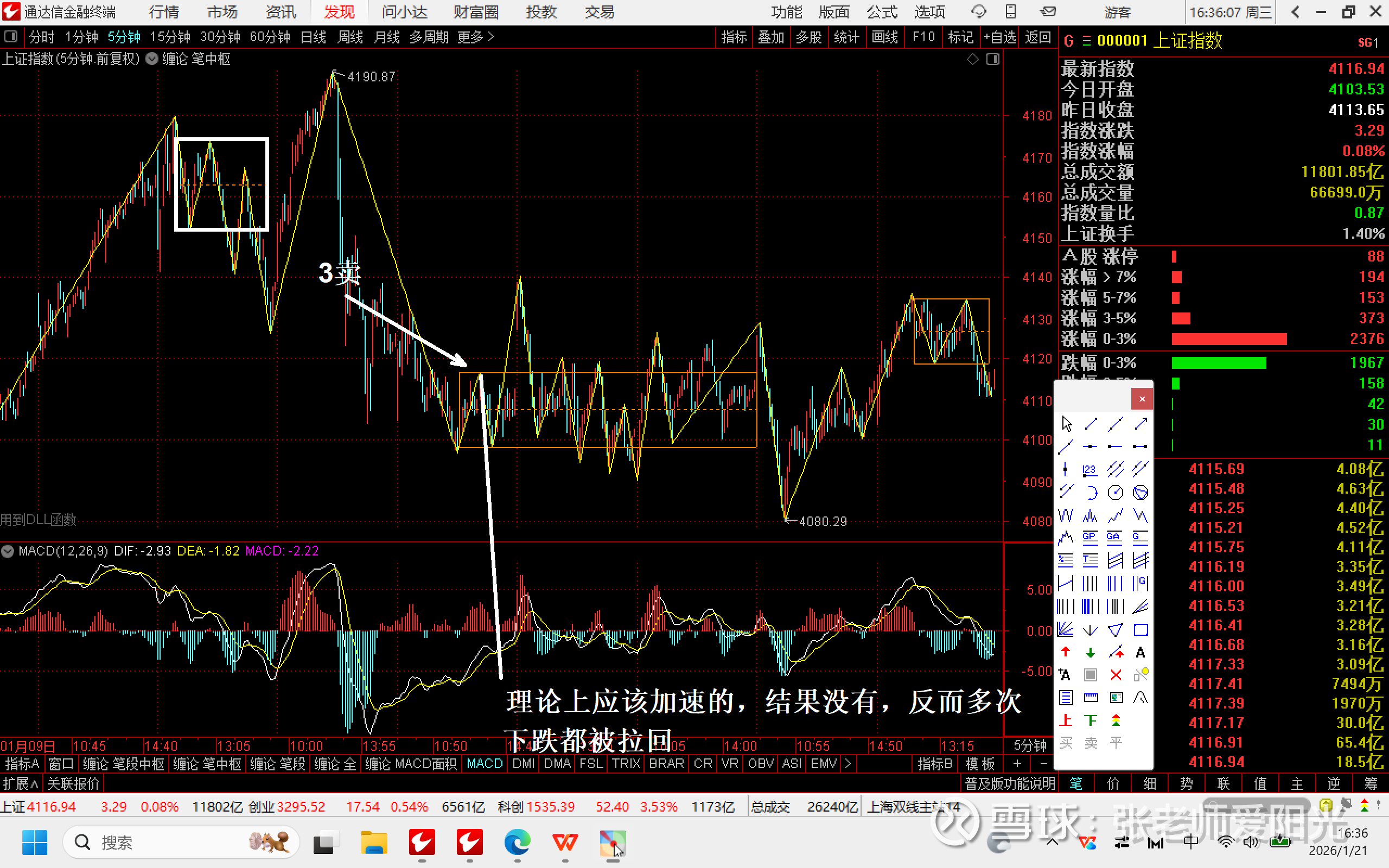Toggle the 缠论 笔中枢 indicator circle button
The height and width of the screenshot is (868, 1389).
point(151,59)
